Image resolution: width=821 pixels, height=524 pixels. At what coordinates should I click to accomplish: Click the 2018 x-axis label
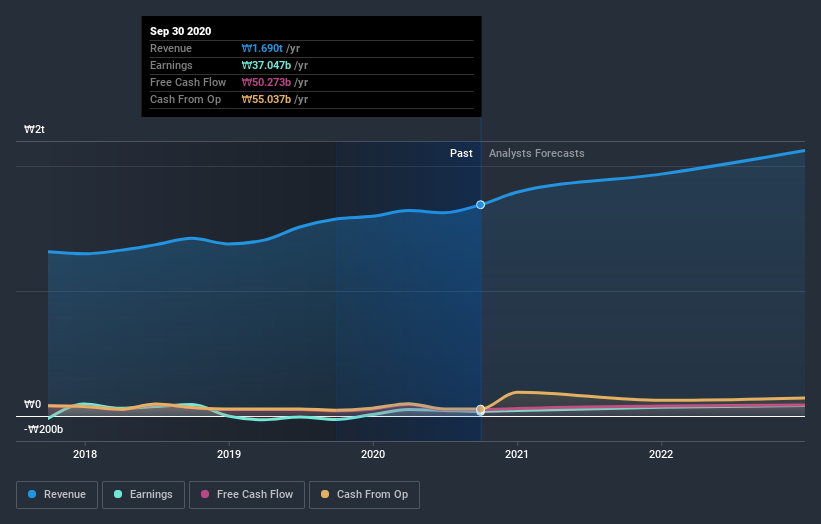(x=85, y=454)
